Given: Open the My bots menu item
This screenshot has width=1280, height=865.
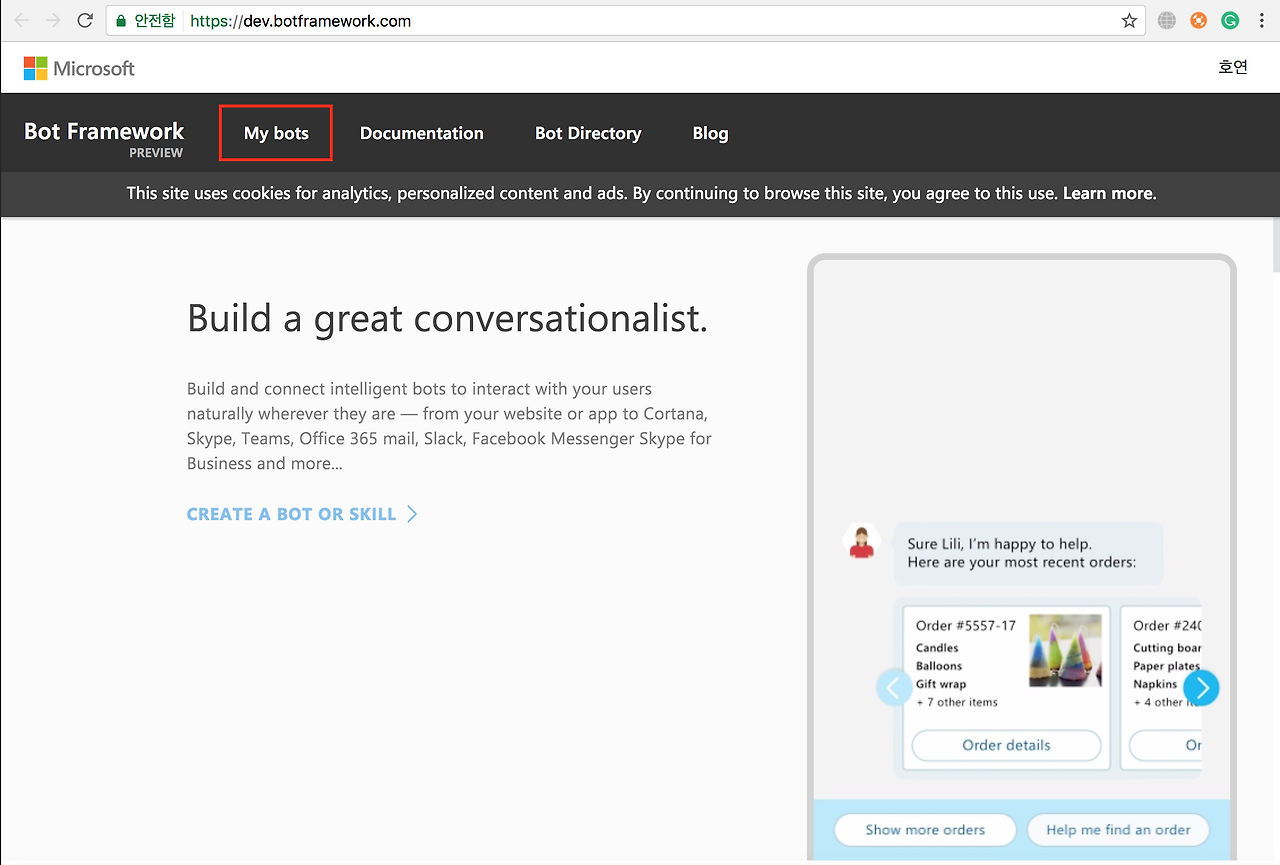Looking at the screenshot, I should (276, 133).
